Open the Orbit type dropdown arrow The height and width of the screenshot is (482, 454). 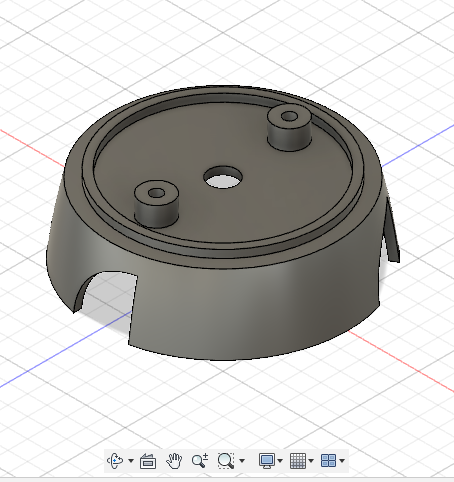131,461
